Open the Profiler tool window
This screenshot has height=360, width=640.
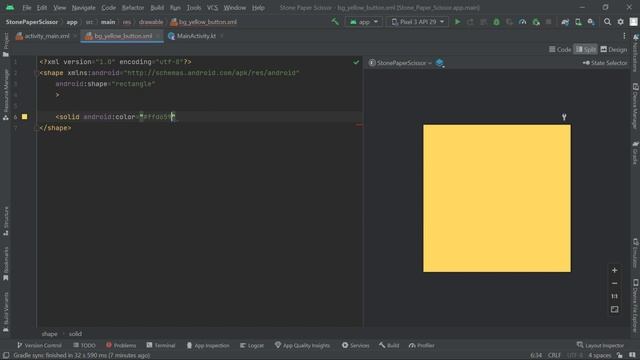(x=422, y=345)
